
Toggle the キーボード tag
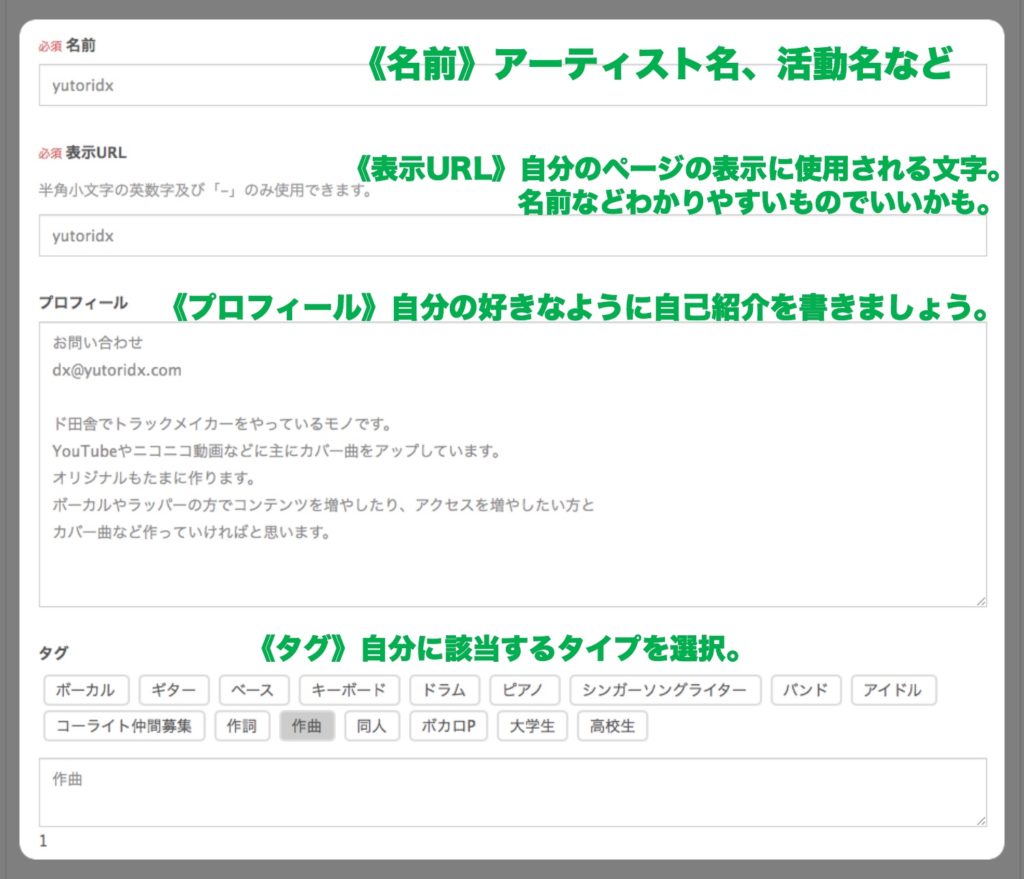pos(349,690)
